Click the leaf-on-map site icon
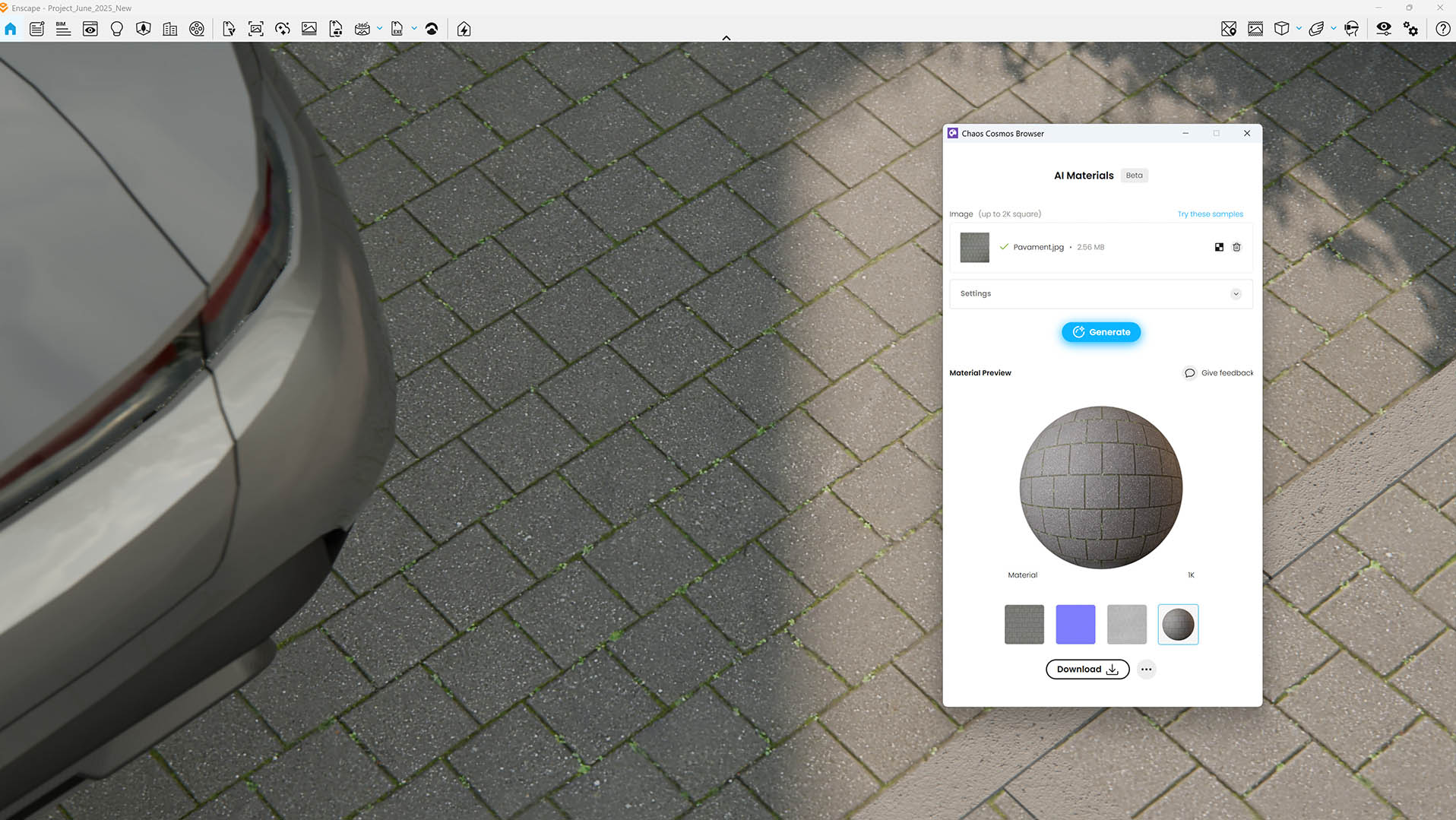1456x820 pixels. (144, 29)
